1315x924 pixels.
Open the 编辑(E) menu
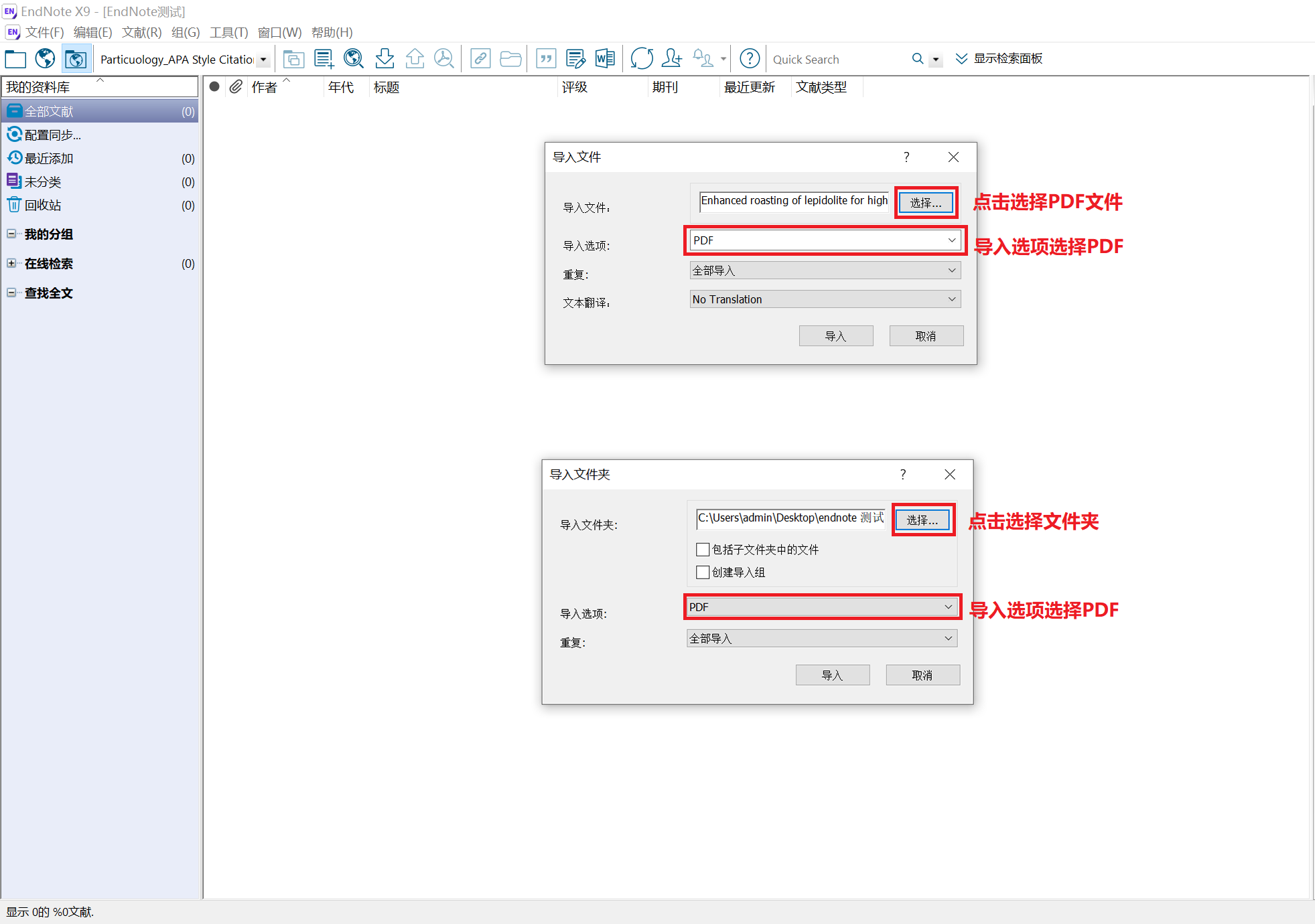coord(92,32)
